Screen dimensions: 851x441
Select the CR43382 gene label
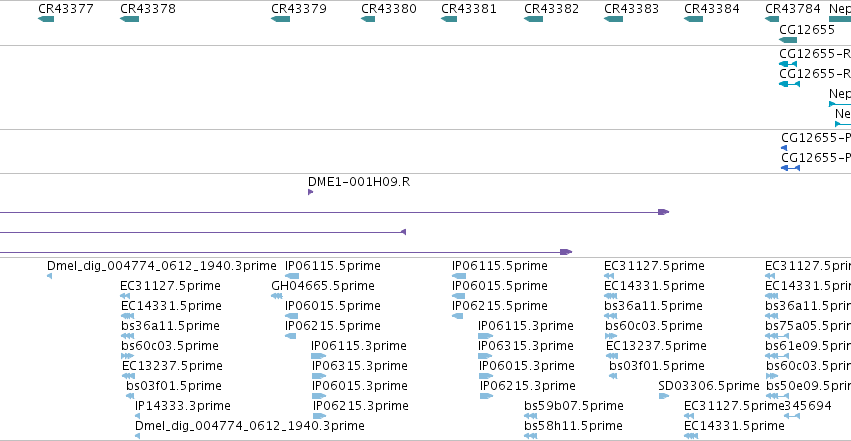(551, 9)
